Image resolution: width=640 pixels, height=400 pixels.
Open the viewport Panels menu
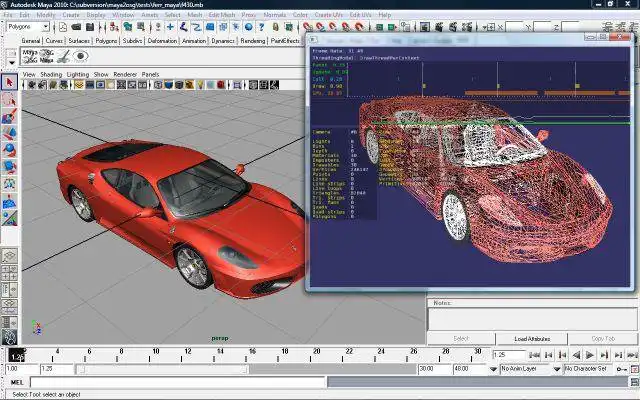pyautogui.click(x=150, y=74)
